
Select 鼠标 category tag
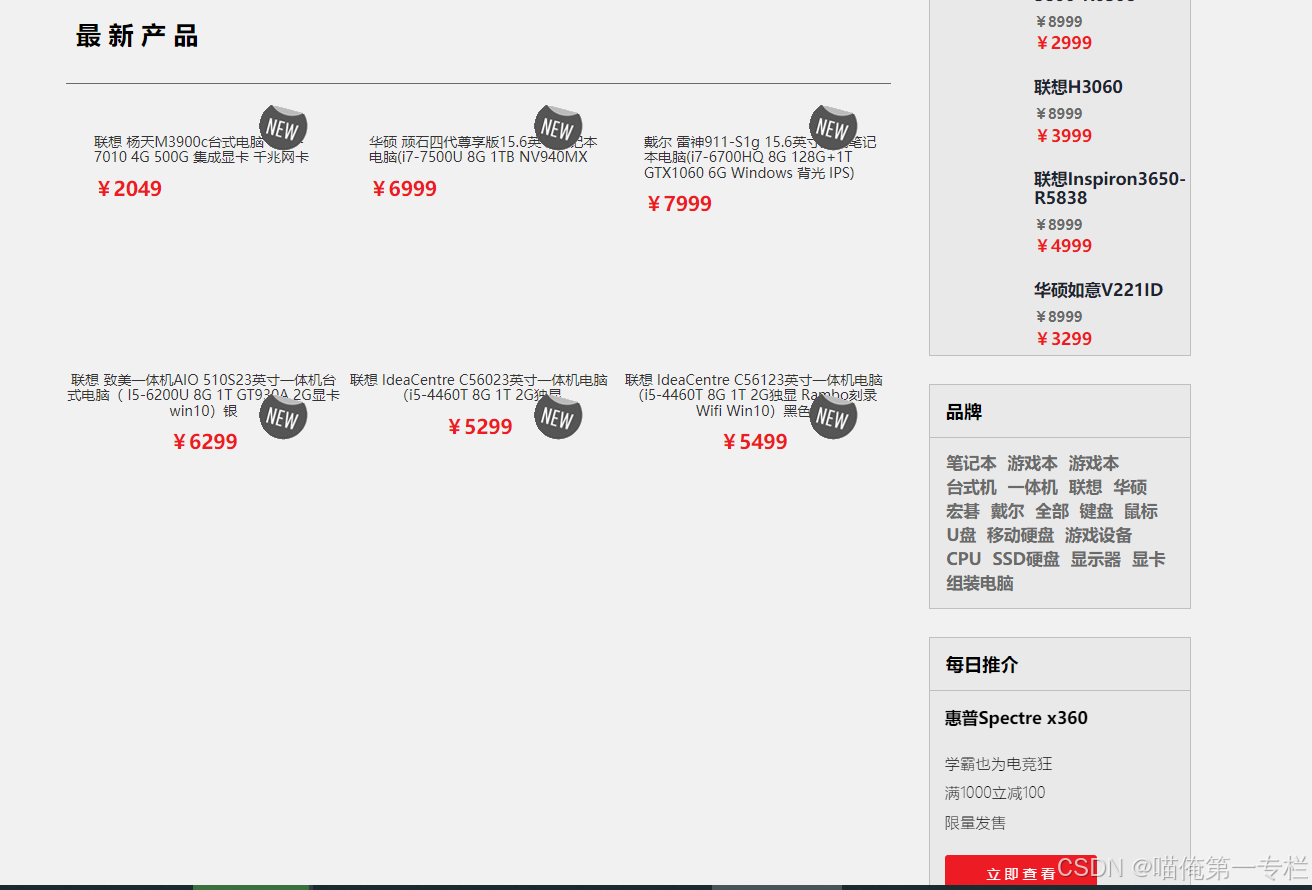click(1141, 511)
